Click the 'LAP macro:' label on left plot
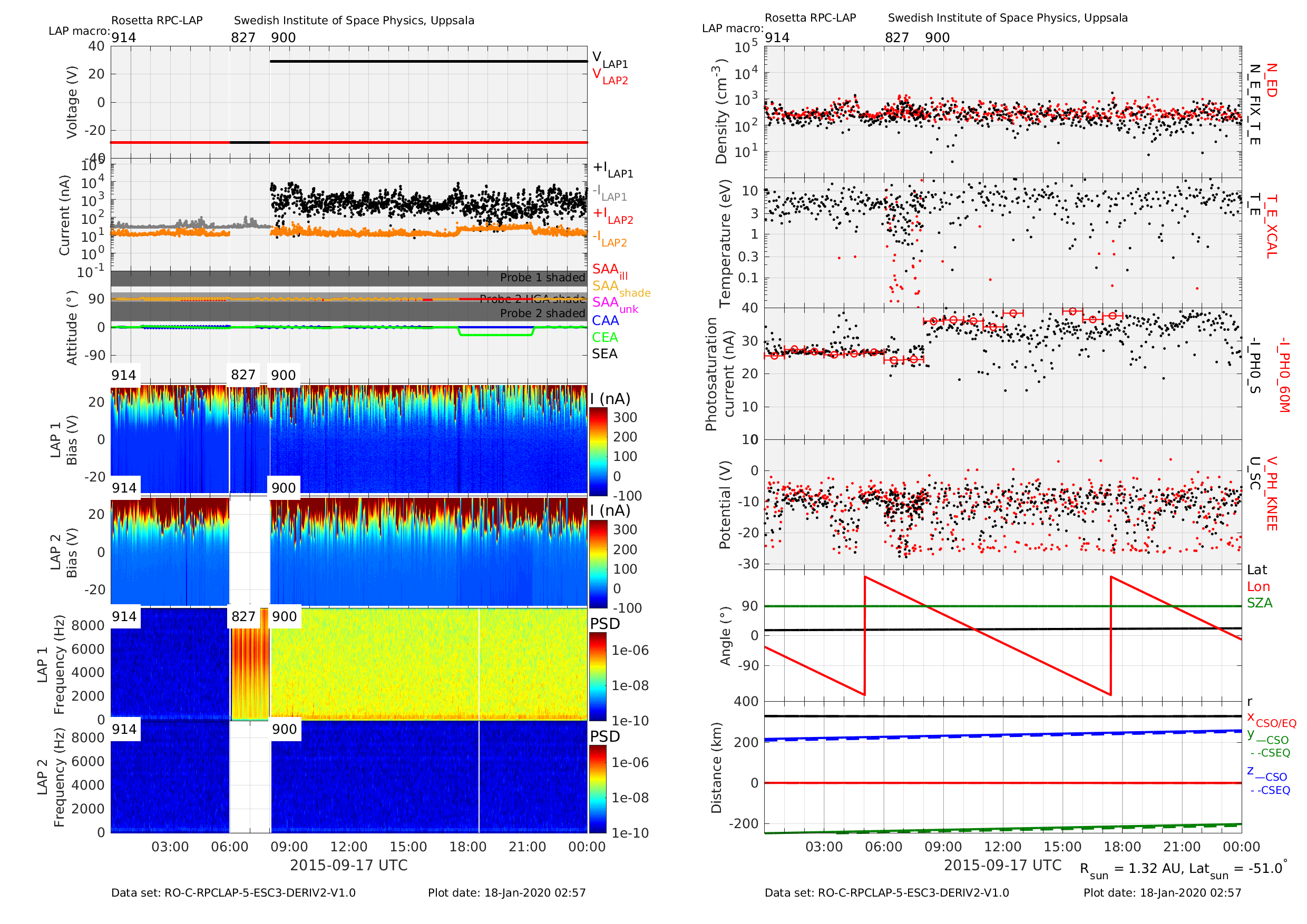The width and height of the screenshot is (1307, 924). [79, 31]
